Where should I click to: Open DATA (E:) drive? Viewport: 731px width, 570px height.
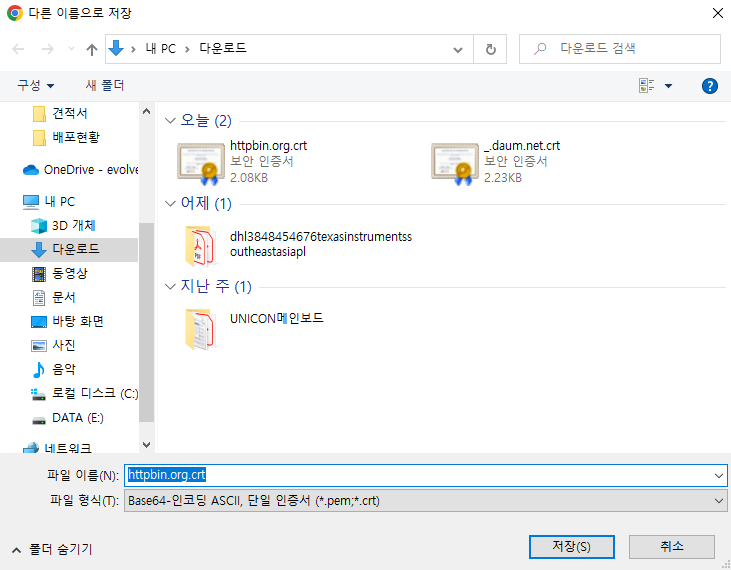68,418
